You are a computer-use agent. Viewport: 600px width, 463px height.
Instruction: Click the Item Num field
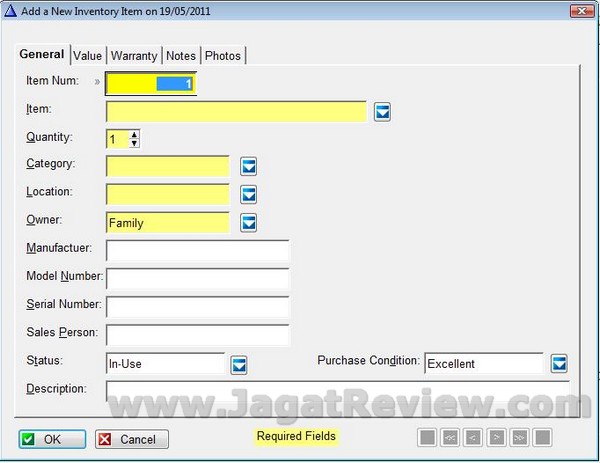click(x=151, y=84)
